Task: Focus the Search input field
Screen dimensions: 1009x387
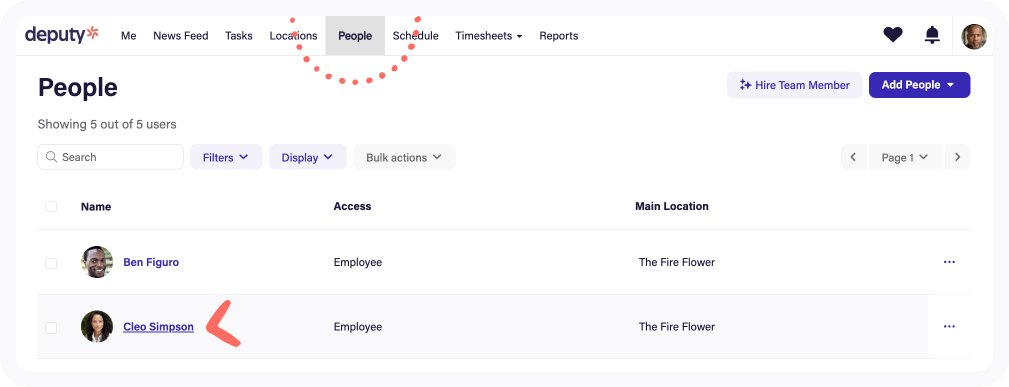Action: click(x=111, y=157)
